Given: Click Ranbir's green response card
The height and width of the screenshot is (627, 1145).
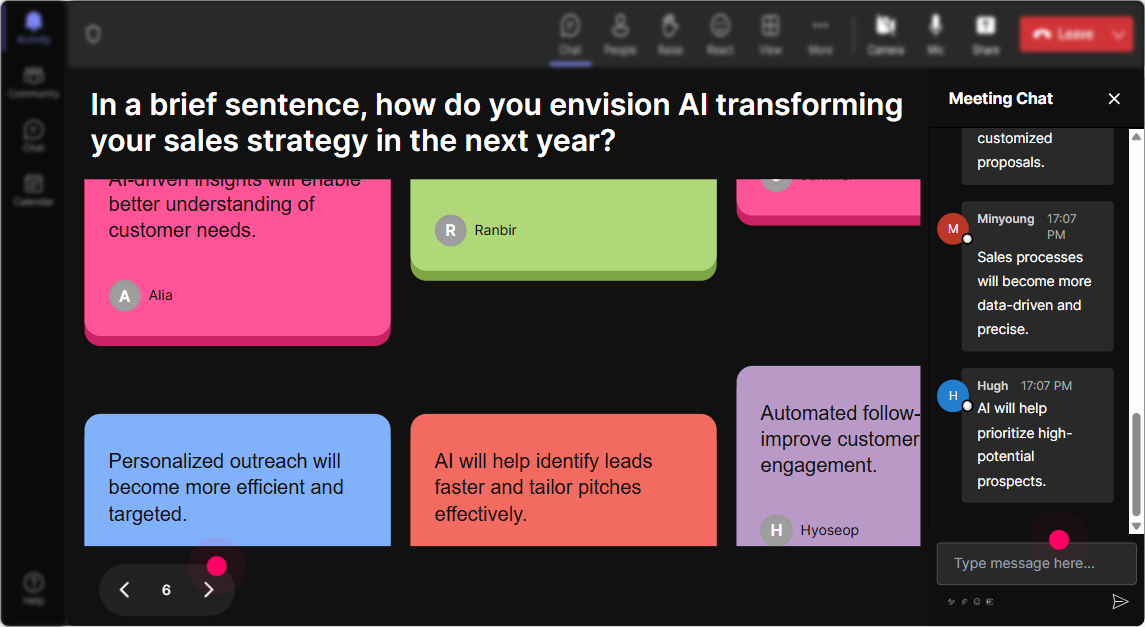Looking at the screenshot, I should point(563,229).
